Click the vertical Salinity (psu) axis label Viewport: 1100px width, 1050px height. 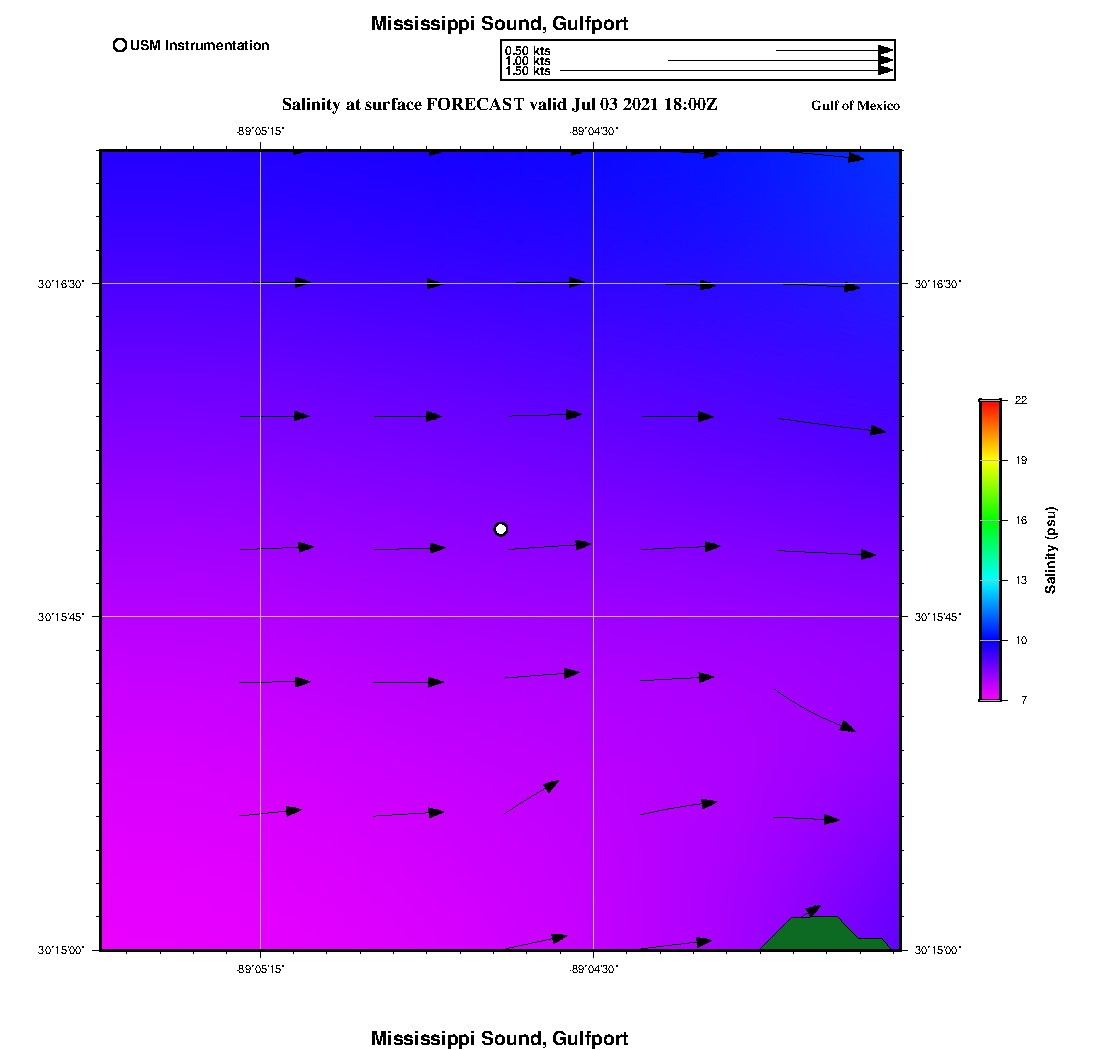(x=1051, y=550)
